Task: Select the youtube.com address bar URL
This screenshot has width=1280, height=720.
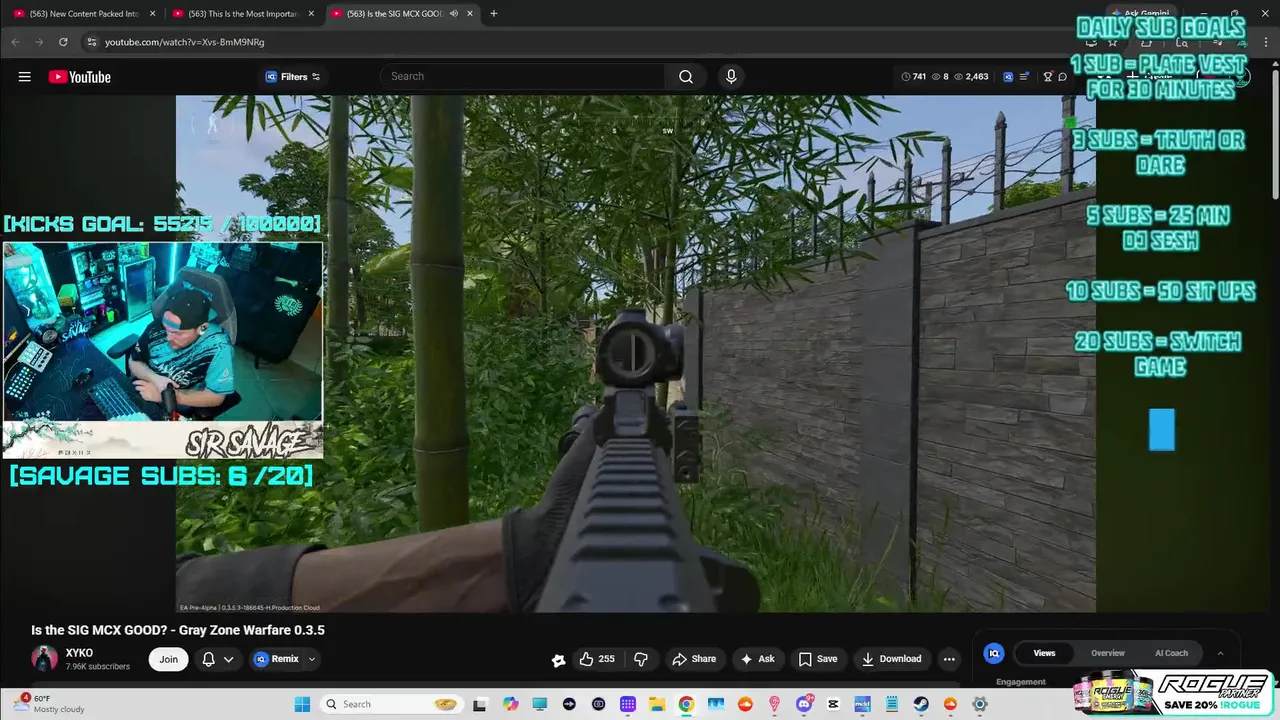Action: [184, 42]
